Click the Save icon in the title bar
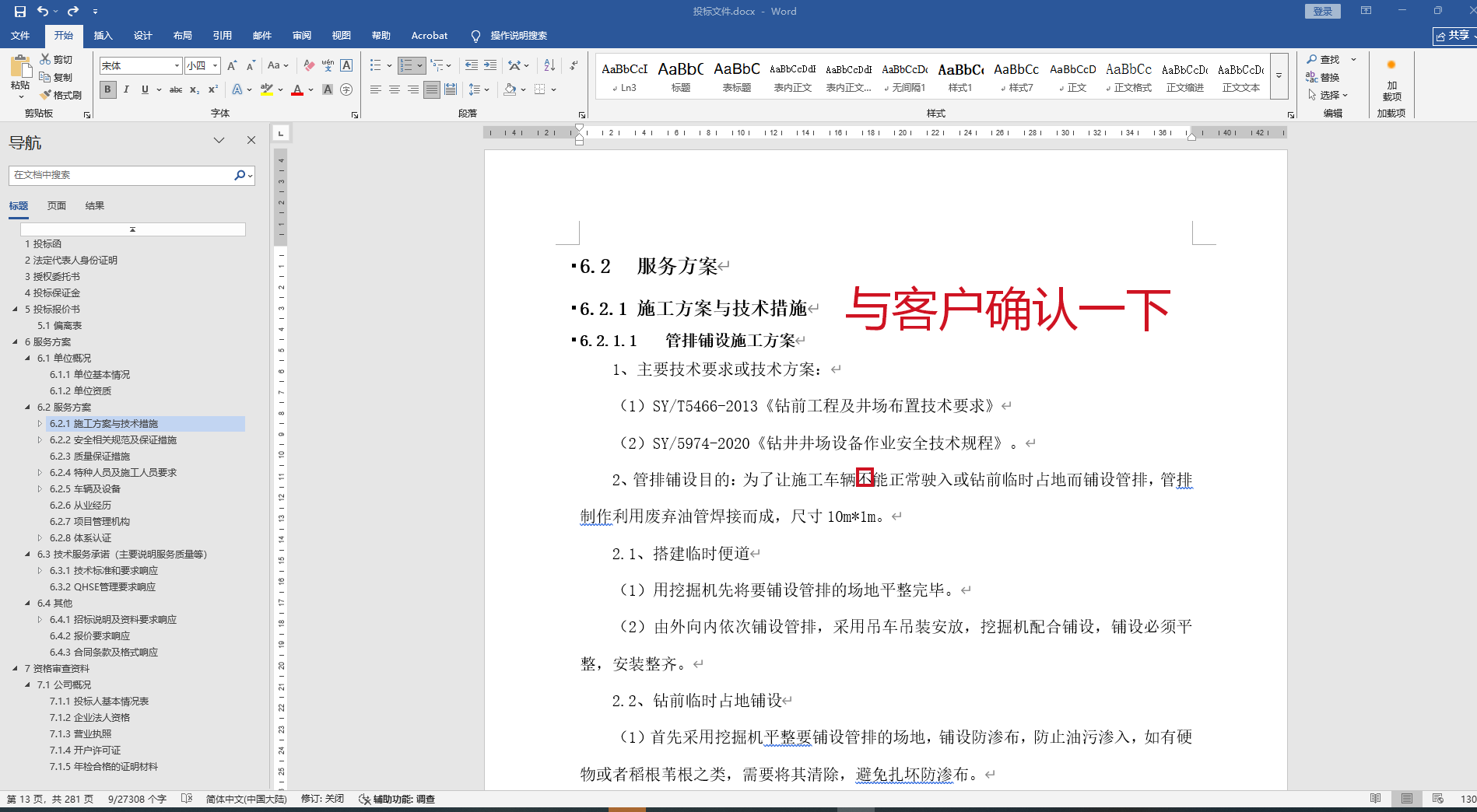The width and height of the screenshot is (1477, 812). point(20,12)
